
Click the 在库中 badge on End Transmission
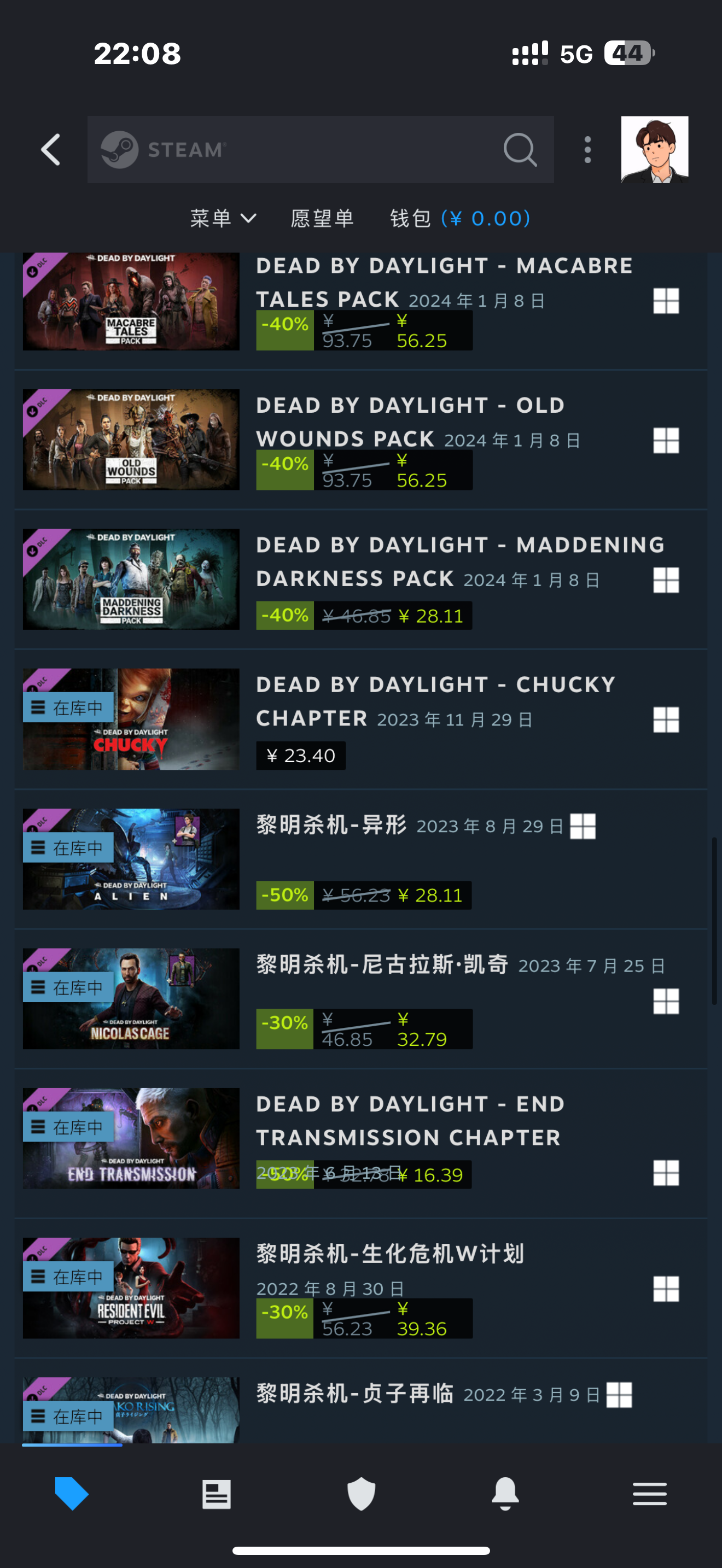pos(68,1127)
